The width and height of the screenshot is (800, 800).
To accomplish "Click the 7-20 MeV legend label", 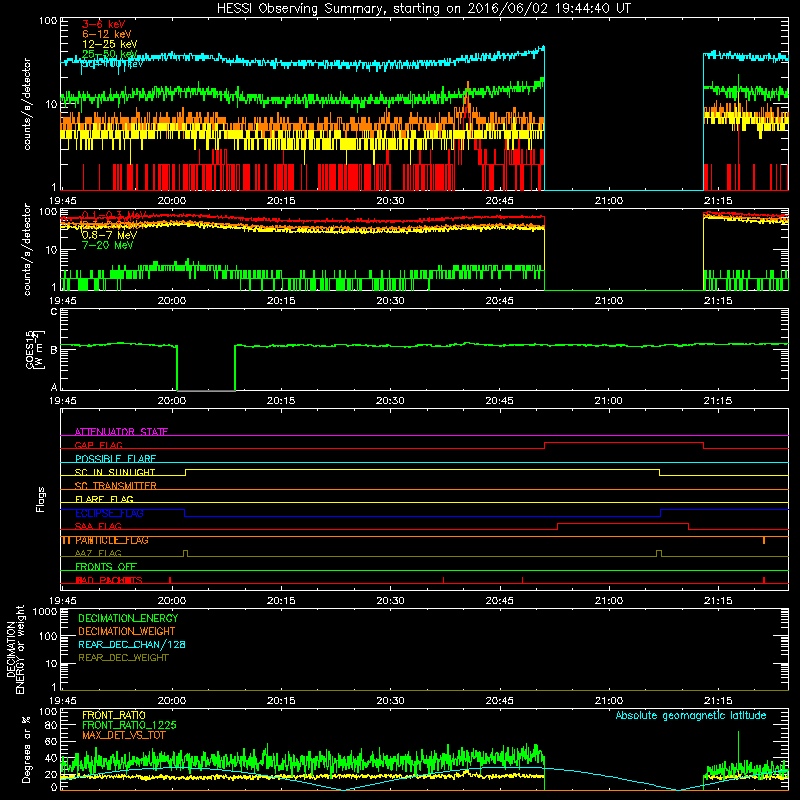I will [108, 245].
